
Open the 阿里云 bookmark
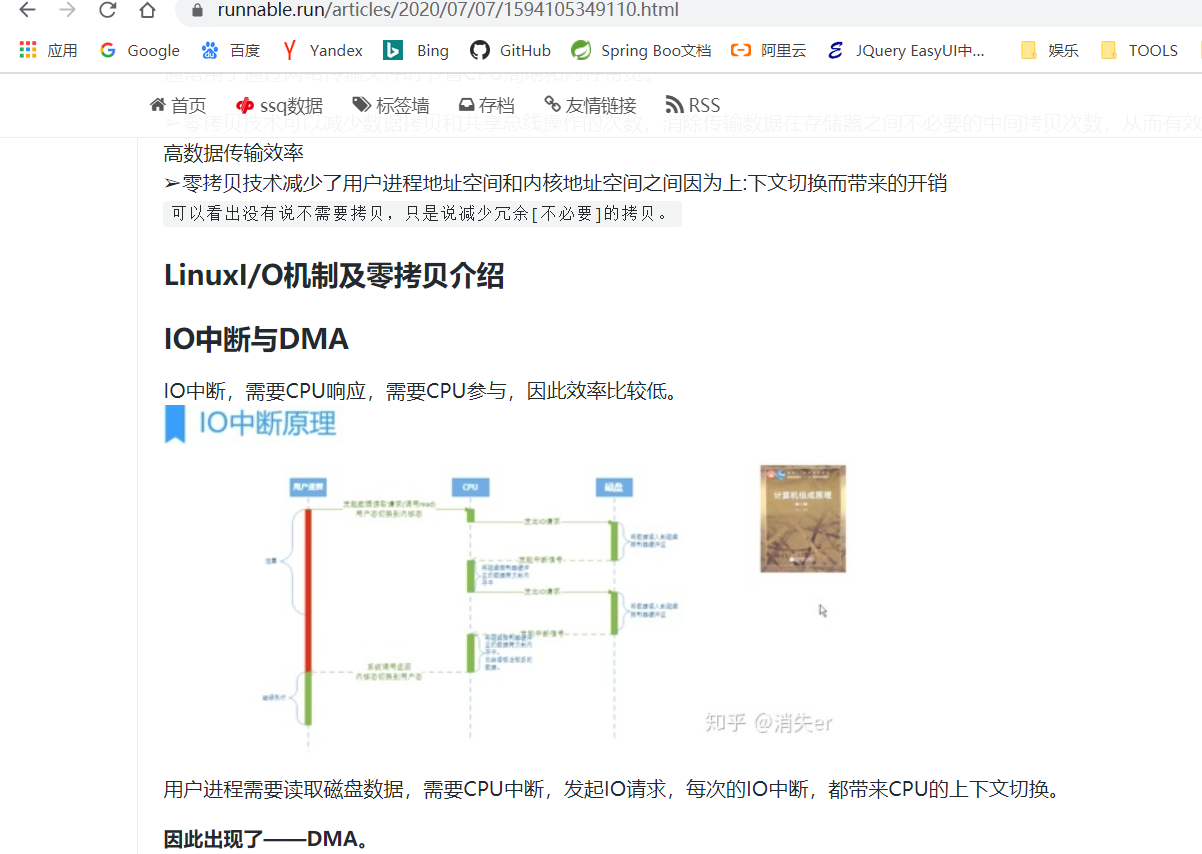769,50
